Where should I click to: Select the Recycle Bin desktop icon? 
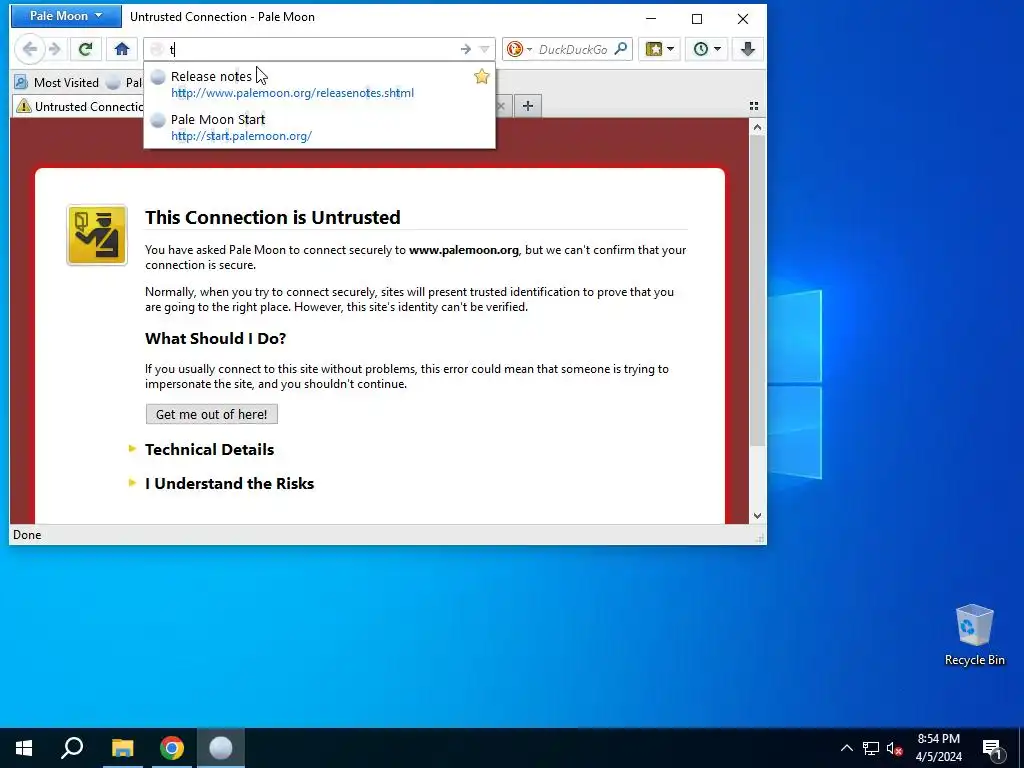(x=974, y=635)
